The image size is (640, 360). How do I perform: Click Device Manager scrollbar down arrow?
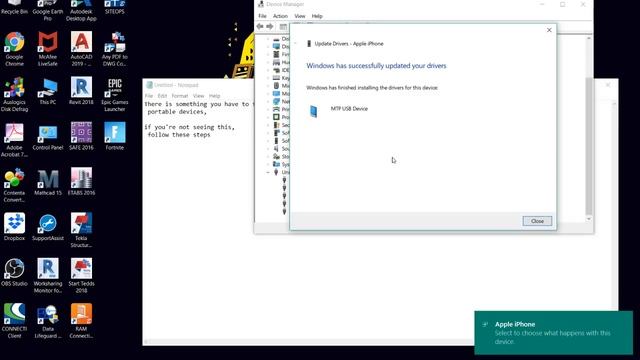(589, 219)
